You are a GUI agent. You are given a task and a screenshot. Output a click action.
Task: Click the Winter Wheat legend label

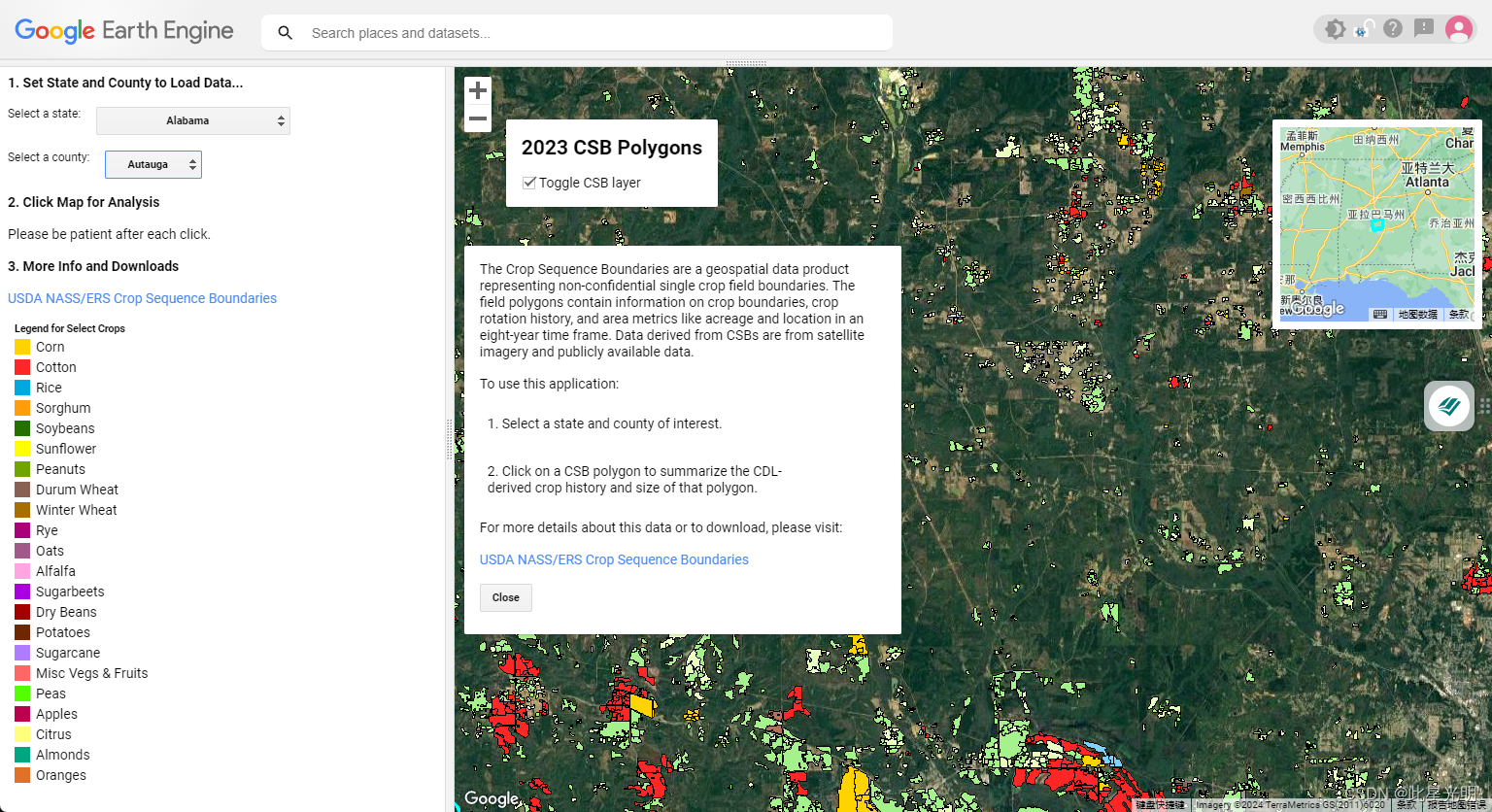click(x=77, y=510)
